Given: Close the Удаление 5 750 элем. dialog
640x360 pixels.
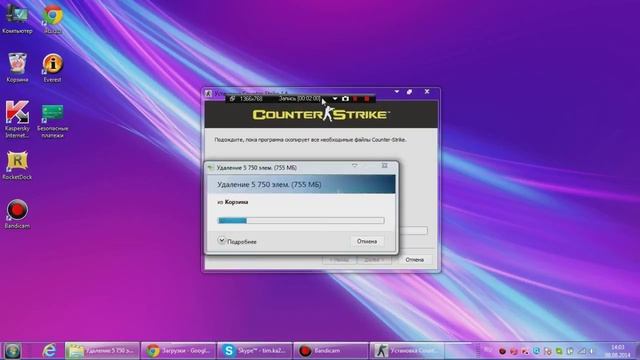Looking at the screenshot, I should pyautogui.click(x=384, y=166).
